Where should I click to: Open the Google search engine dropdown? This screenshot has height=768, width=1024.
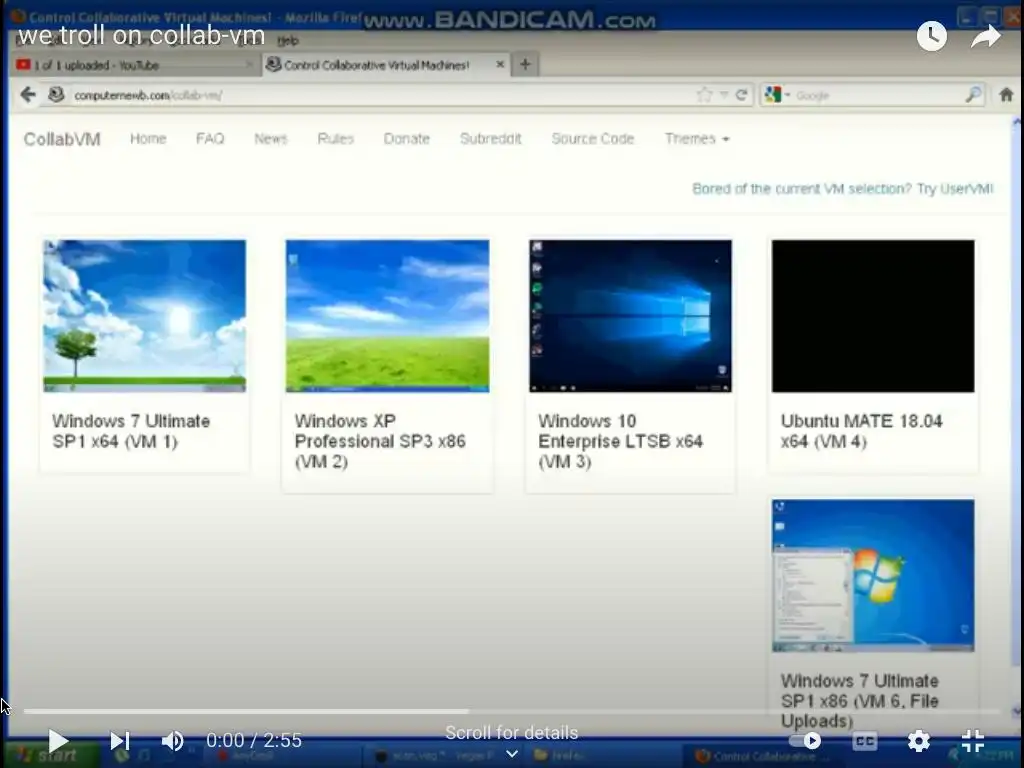point(777,95)
